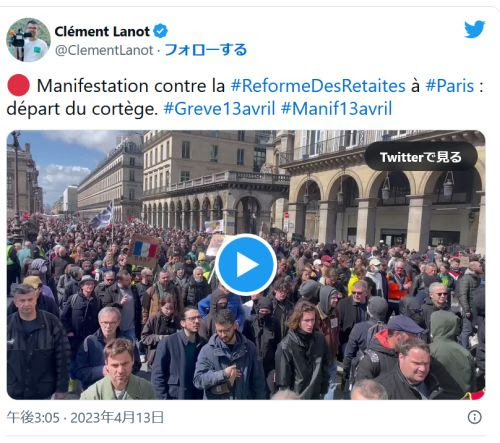Click the Twitter bird logo

pos(475,29)
